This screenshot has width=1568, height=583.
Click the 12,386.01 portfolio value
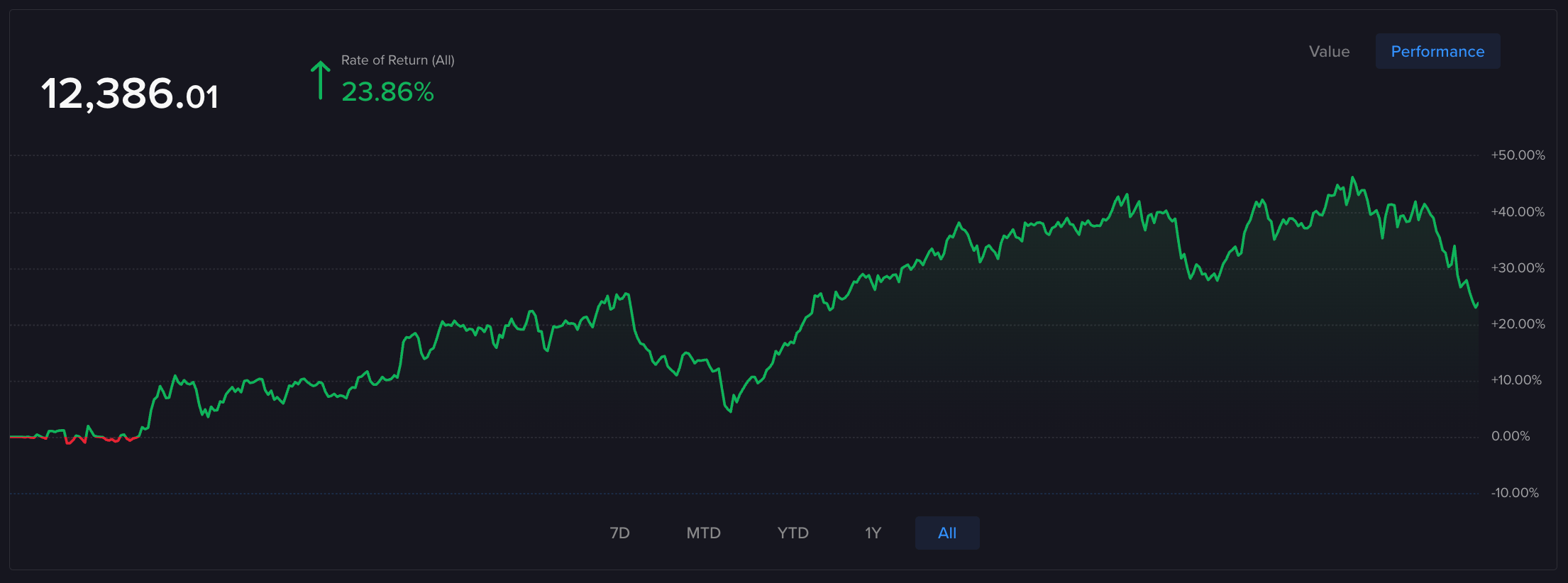click(x=130, y=94)
